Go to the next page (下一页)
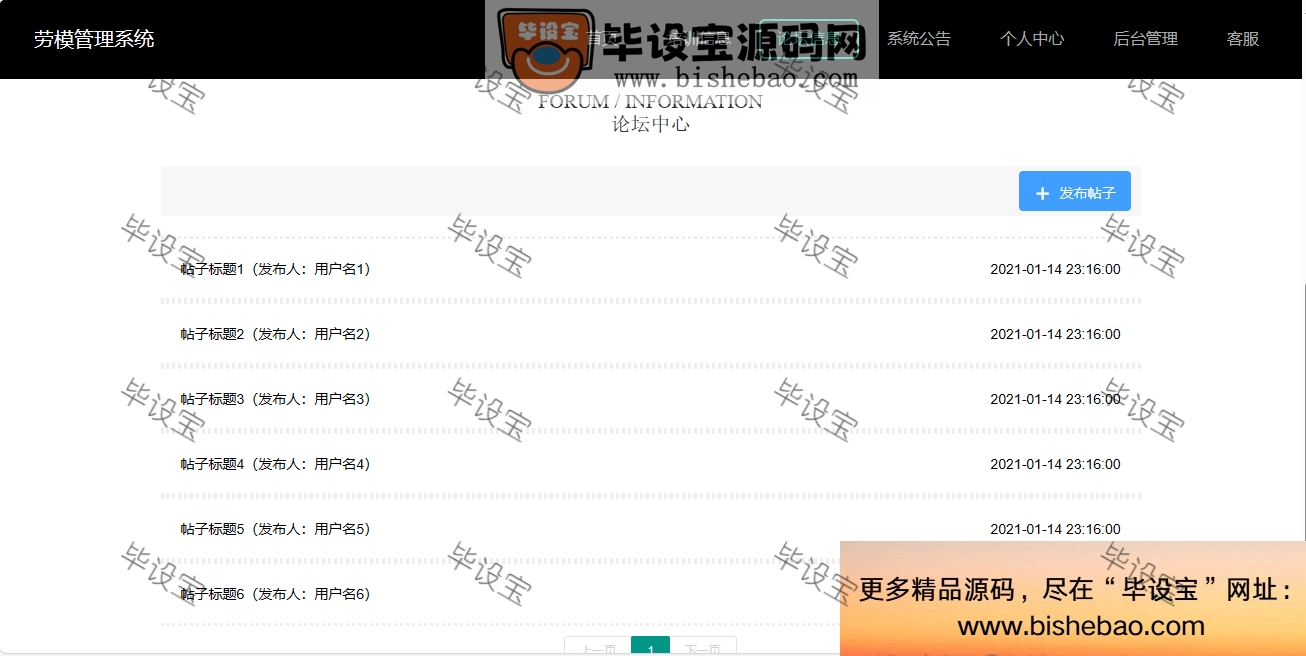This screenshot has height=656, width=1306. point(703,647)
